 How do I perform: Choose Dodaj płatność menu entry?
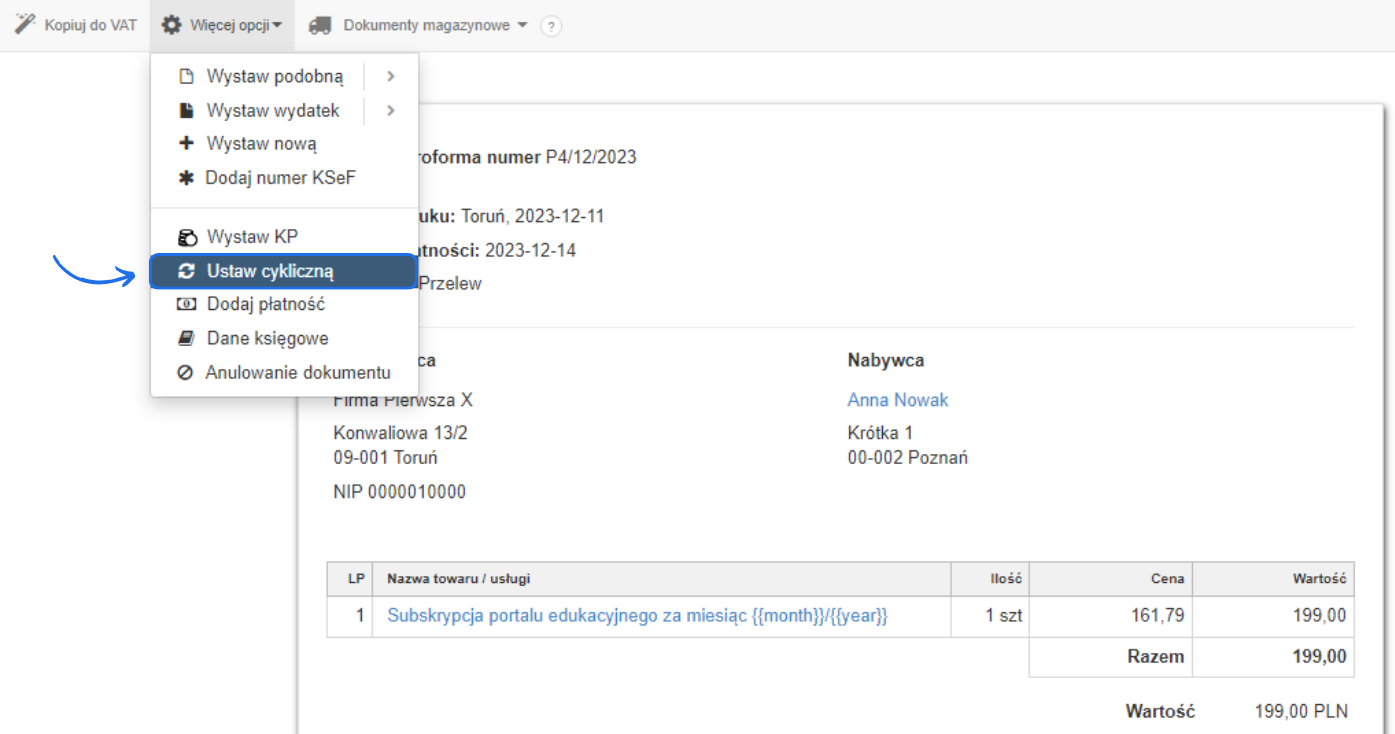[x=266, y=304]
